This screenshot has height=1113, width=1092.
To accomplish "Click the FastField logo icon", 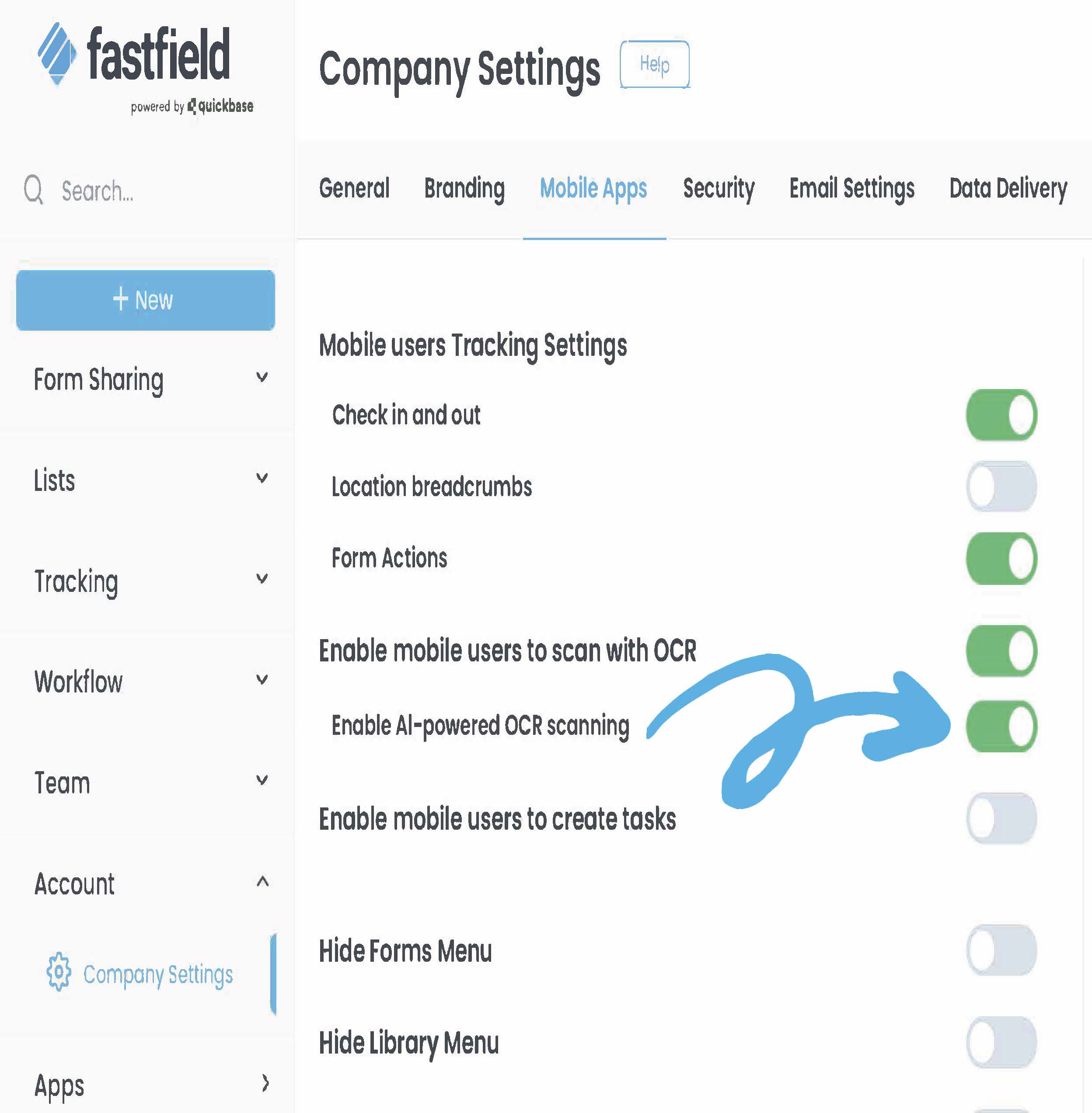I will [x=56, y=53].
